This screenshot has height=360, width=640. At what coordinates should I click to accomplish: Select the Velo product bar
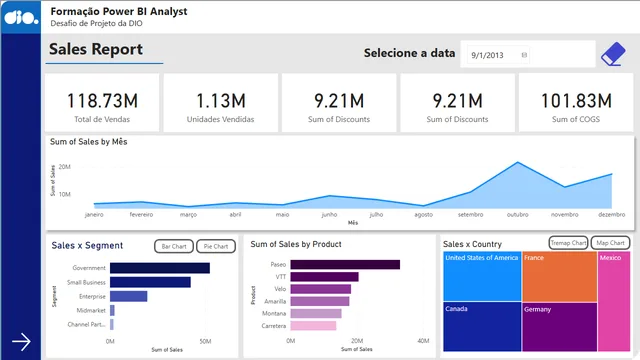(x=320, y=289)
